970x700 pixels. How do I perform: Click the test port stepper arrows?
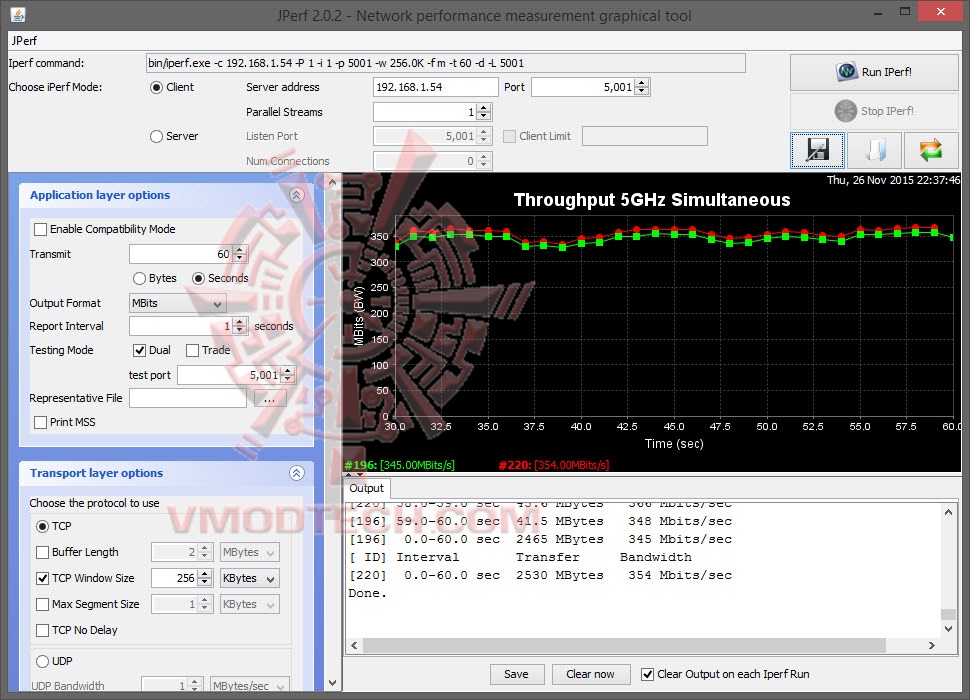(x=287, y=375)
